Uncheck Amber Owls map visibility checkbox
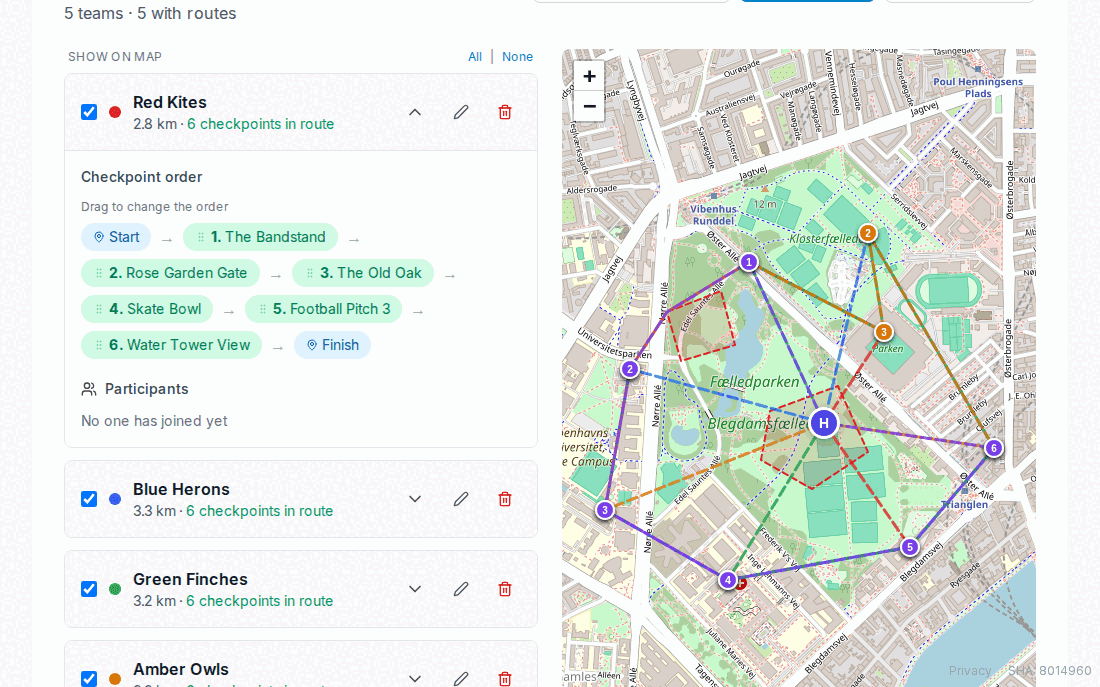 click(89, 679)
